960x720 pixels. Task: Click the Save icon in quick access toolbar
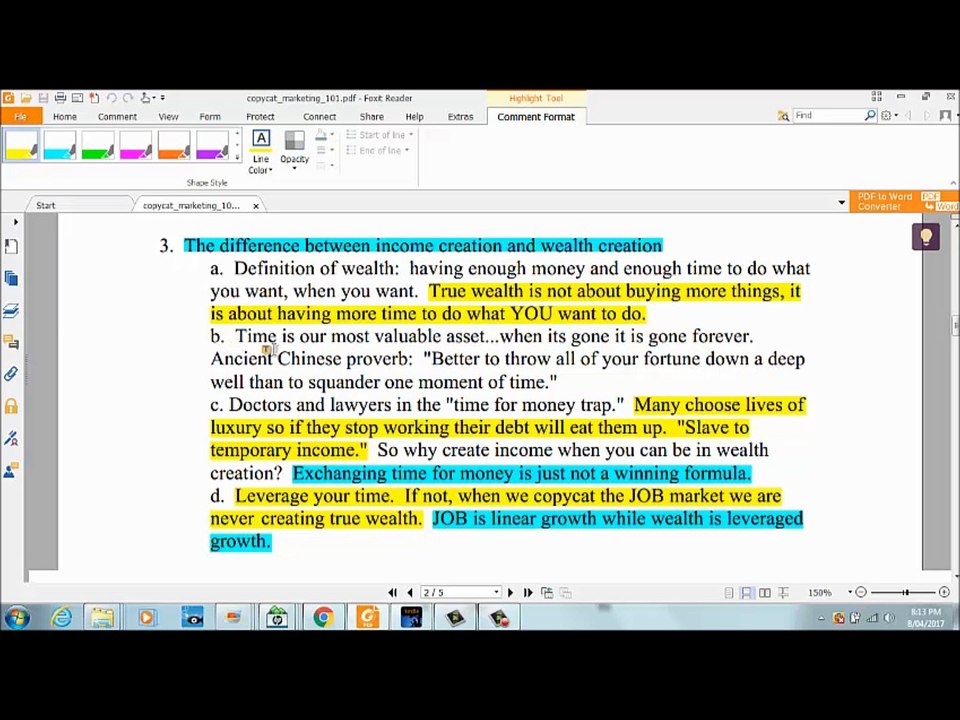tap(43, 98)
